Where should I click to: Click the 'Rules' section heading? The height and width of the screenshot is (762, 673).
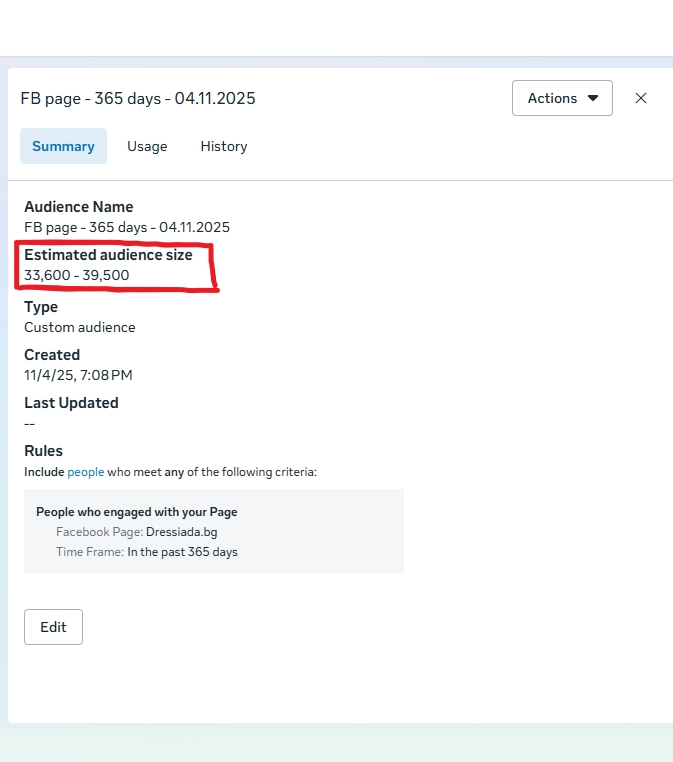(43, 451)
